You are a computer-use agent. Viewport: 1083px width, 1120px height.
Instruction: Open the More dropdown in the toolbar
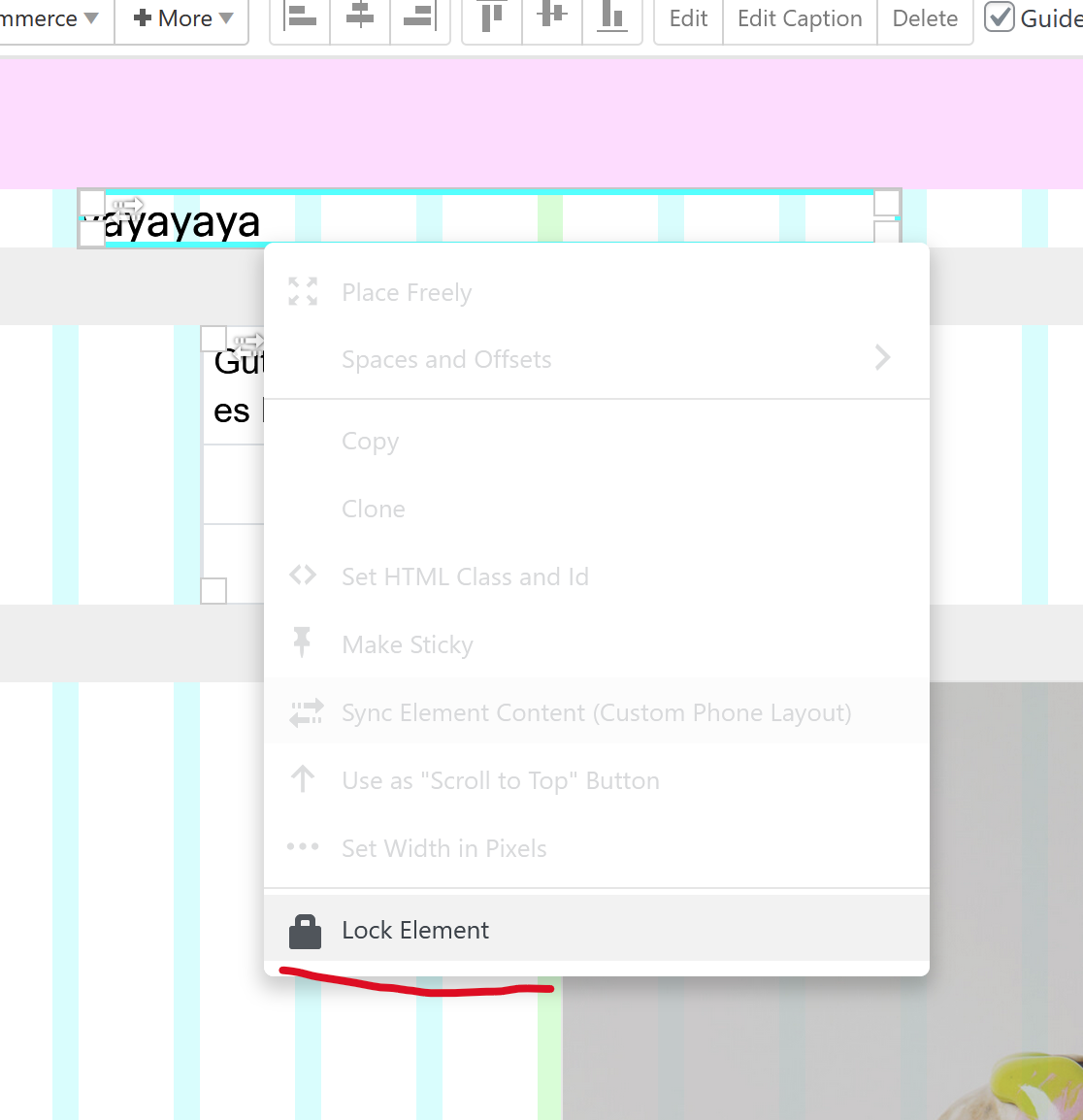click(182, 18)
